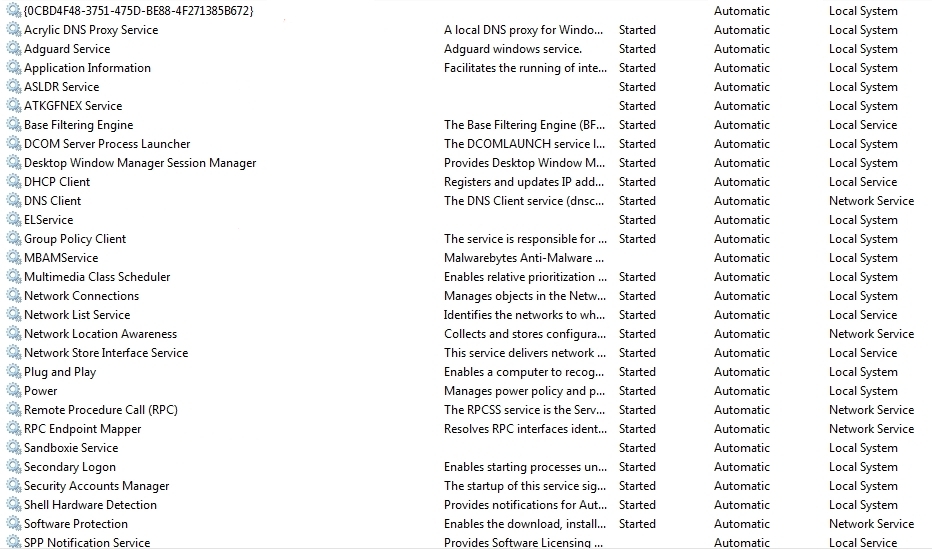932x550 pixels.
Task: Select the Multimedia Class Scheduler service
Action: (x=97, y=277)
